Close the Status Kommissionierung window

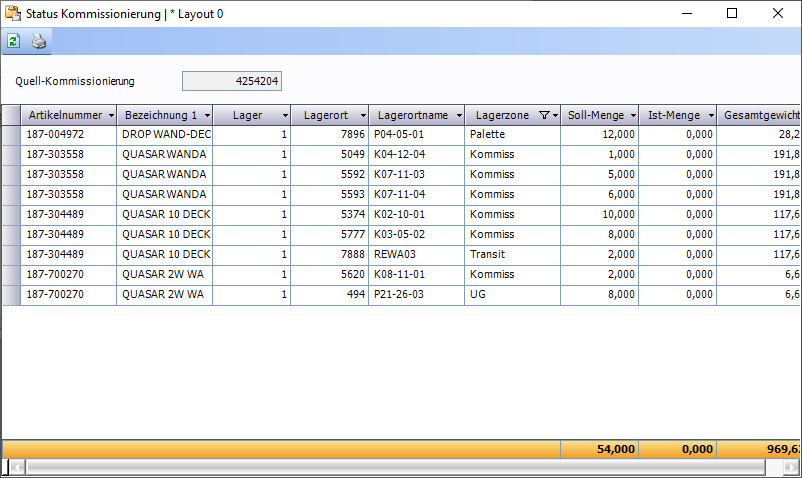777,14
